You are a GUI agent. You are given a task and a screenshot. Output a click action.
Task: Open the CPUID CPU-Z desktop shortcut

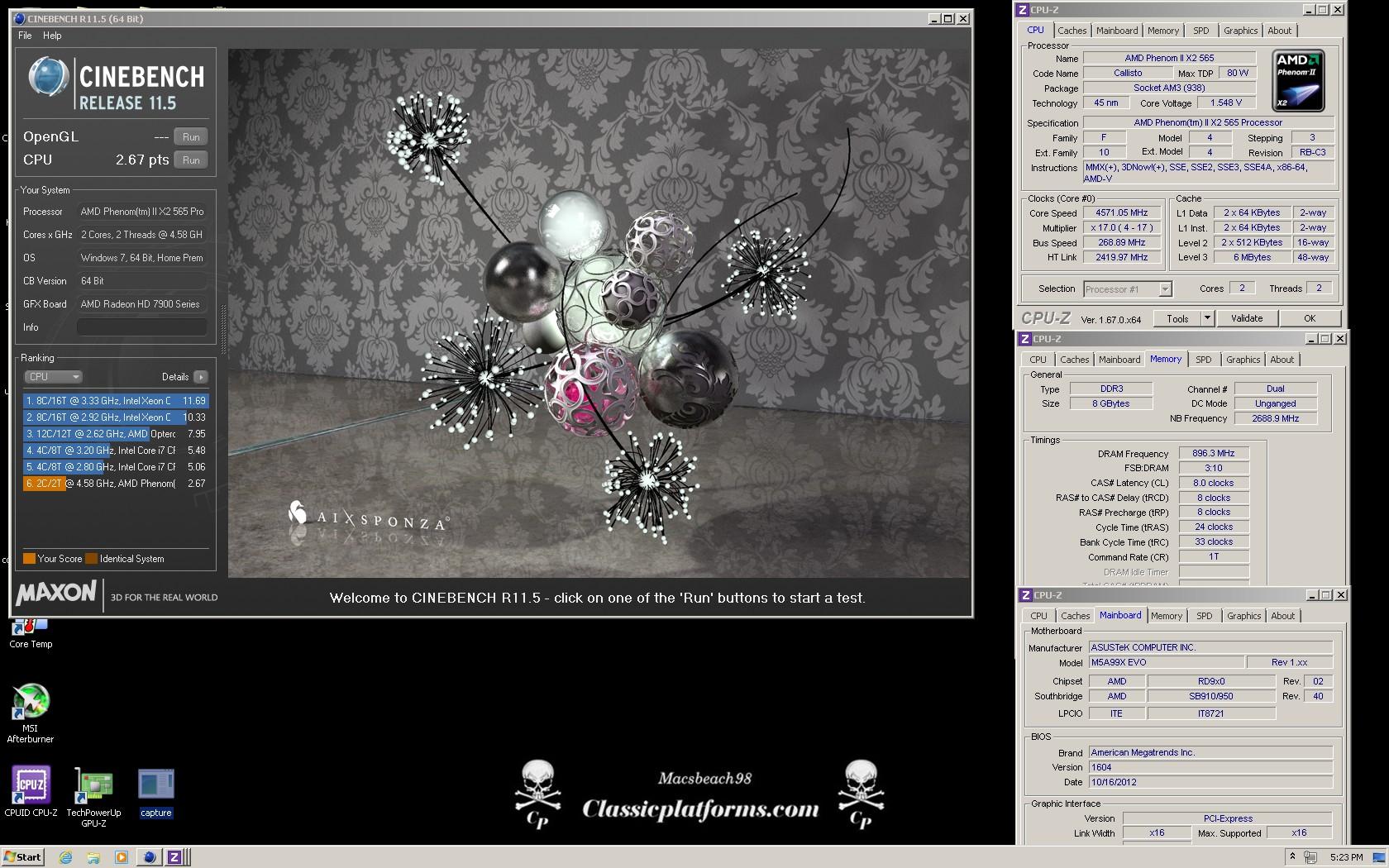pyautogui.click(x=31, y=791)
